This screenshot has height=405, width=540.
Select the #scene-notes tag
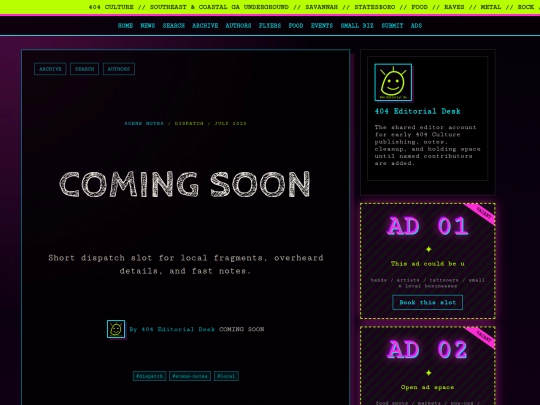pos(190,376)
